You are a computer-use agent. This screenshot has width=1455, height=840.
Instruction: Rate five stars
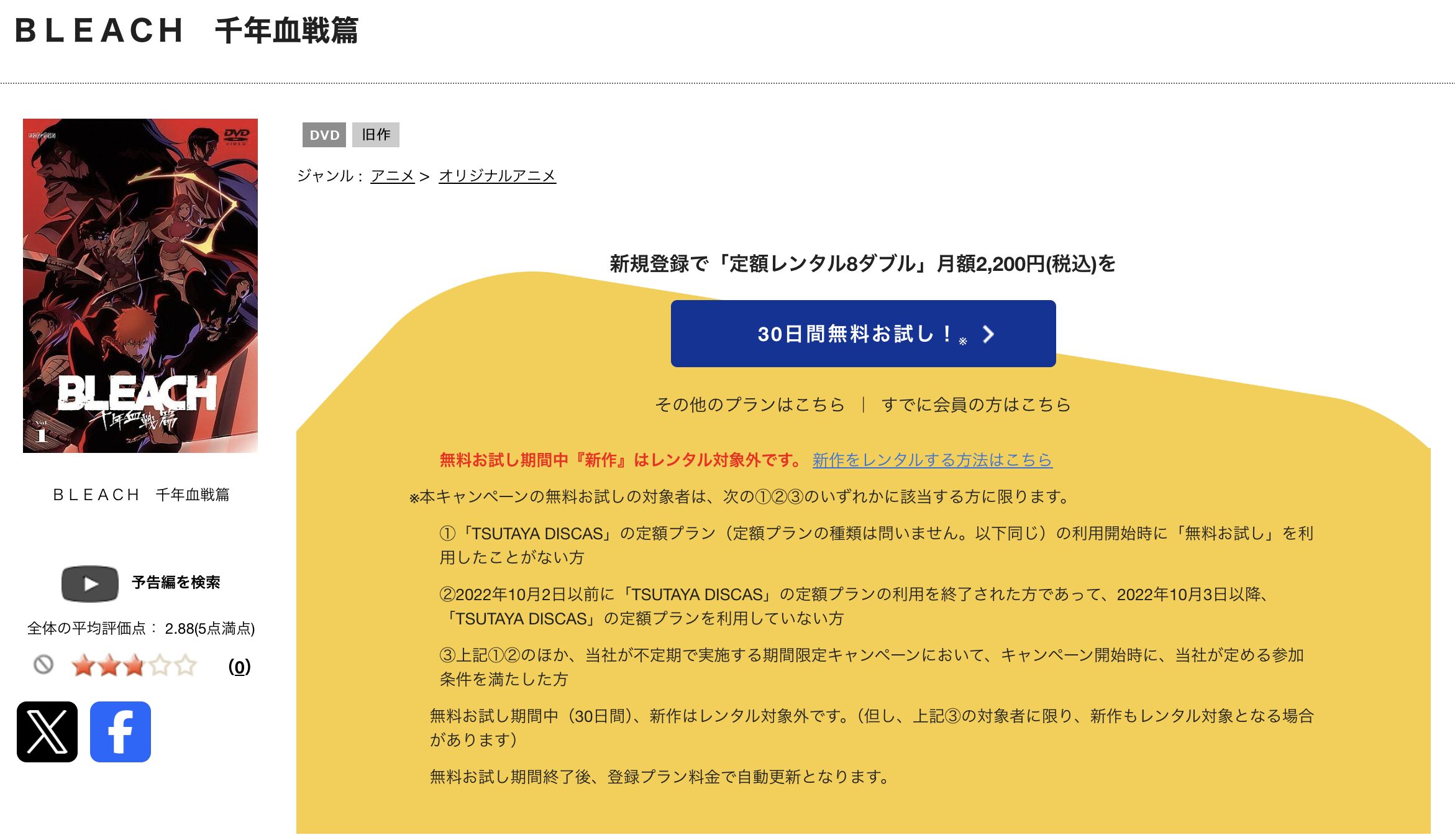click(185, 665)
